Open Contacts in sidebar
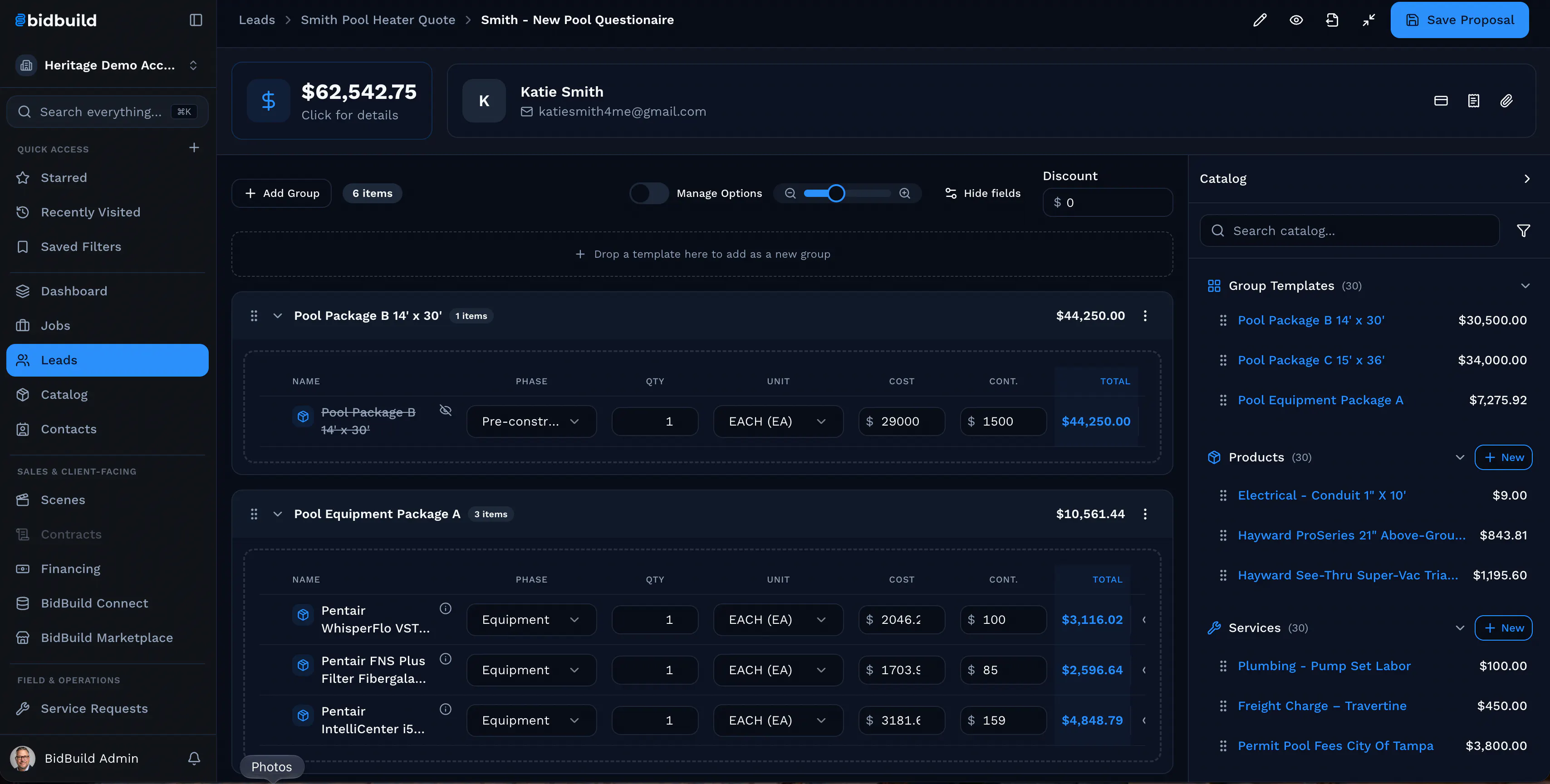 pyautogui.click(x=107, y=429)
